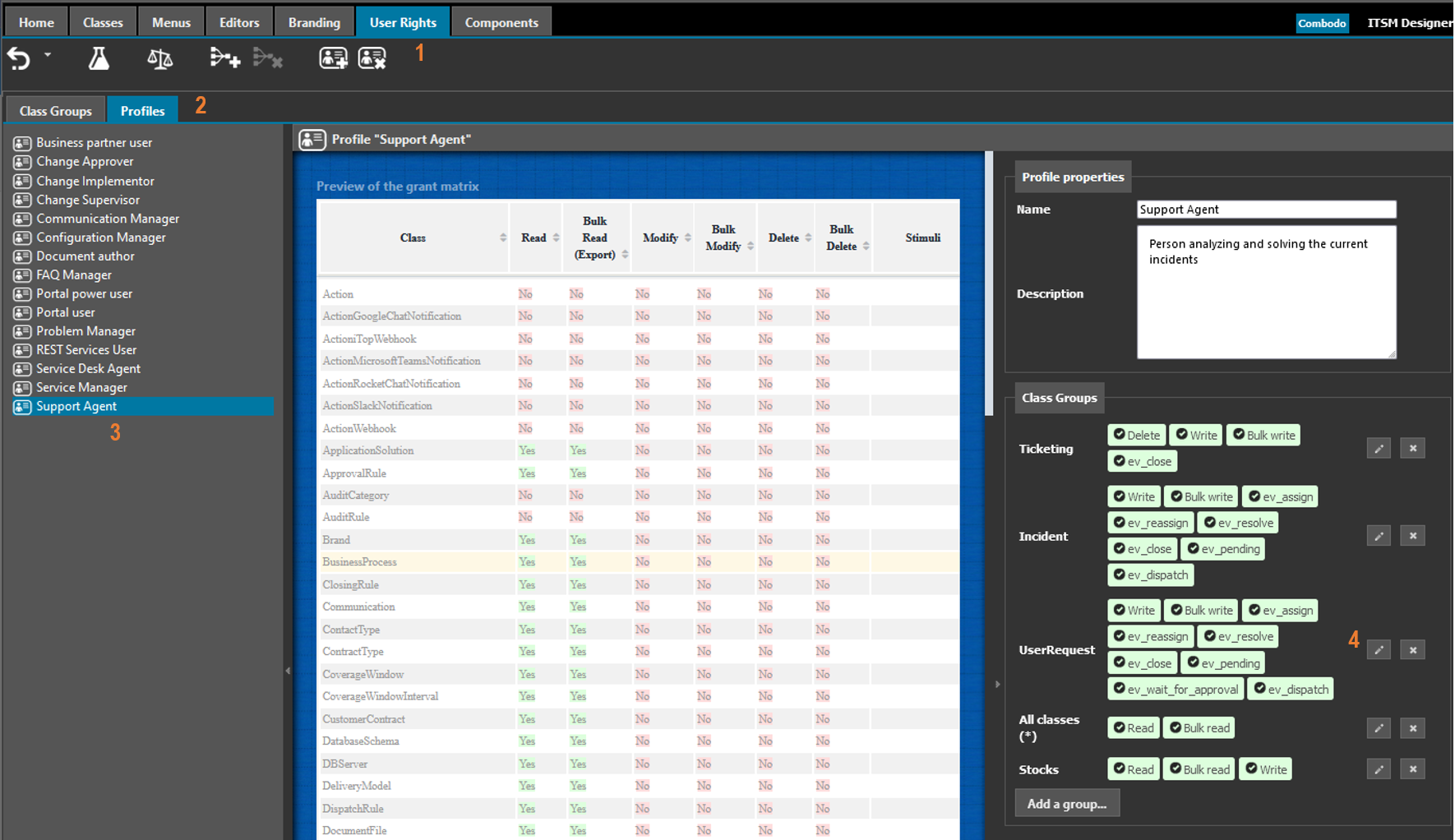This screenshot has width=1455, height=840.
Task: Toggle ev_wait_for_approval grant for UserRequest
Action: pyautogui.click(x=1175, y=690)
